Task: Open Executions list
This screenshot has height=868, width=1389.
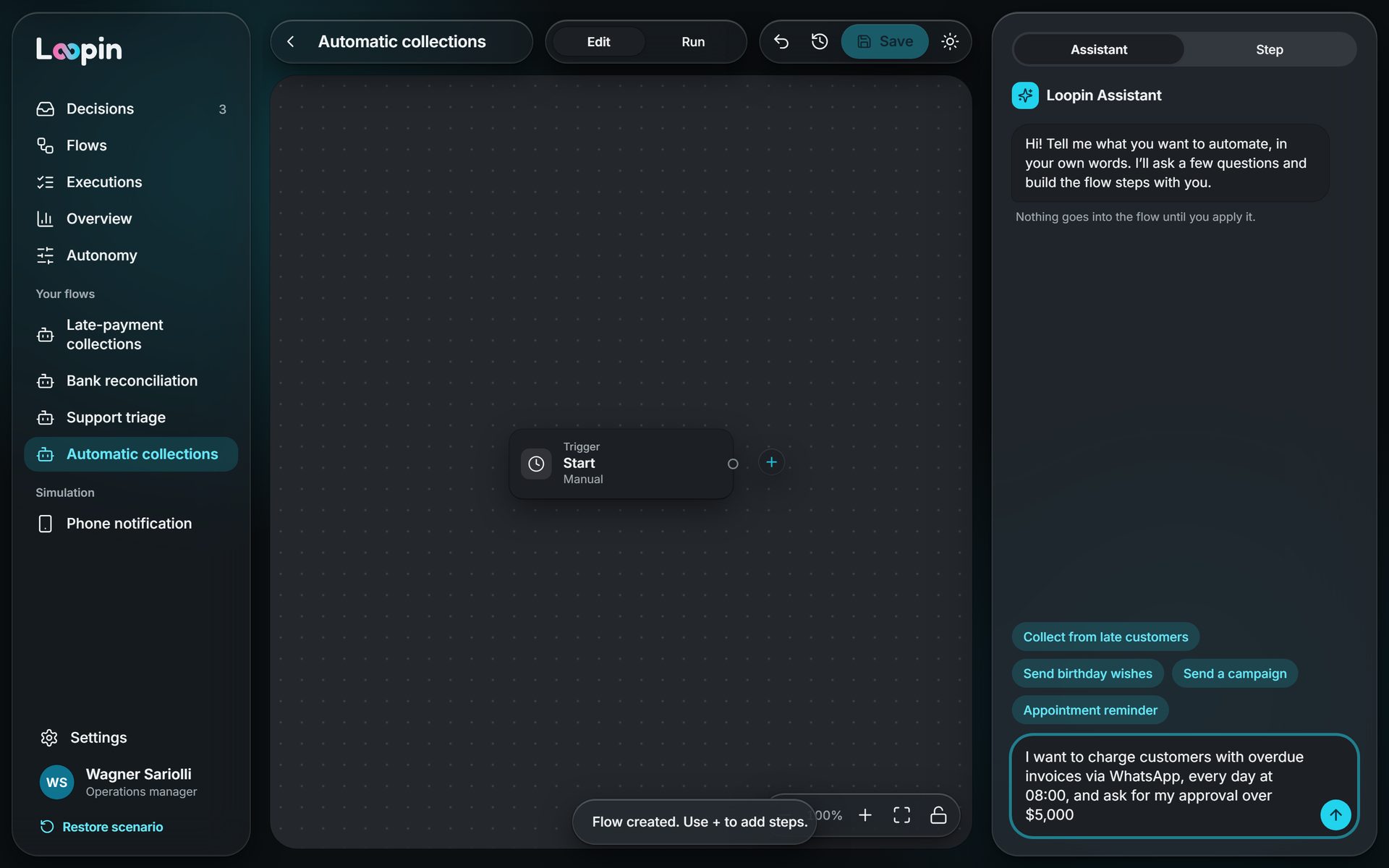Action: 131,182
